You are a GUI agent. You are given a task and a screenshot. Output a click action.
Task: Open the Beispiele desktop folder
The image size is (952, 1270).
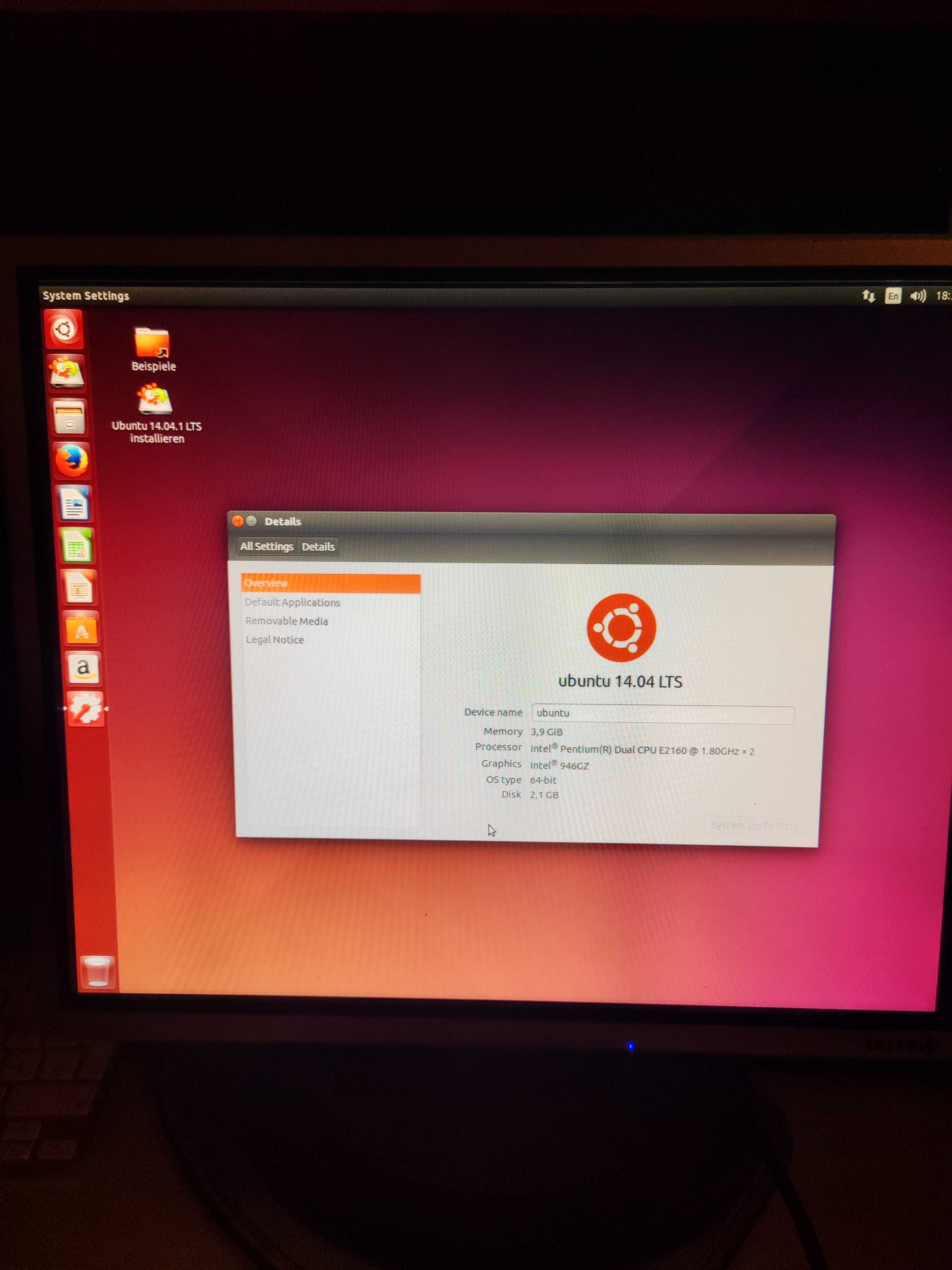[x=153, y=350]
